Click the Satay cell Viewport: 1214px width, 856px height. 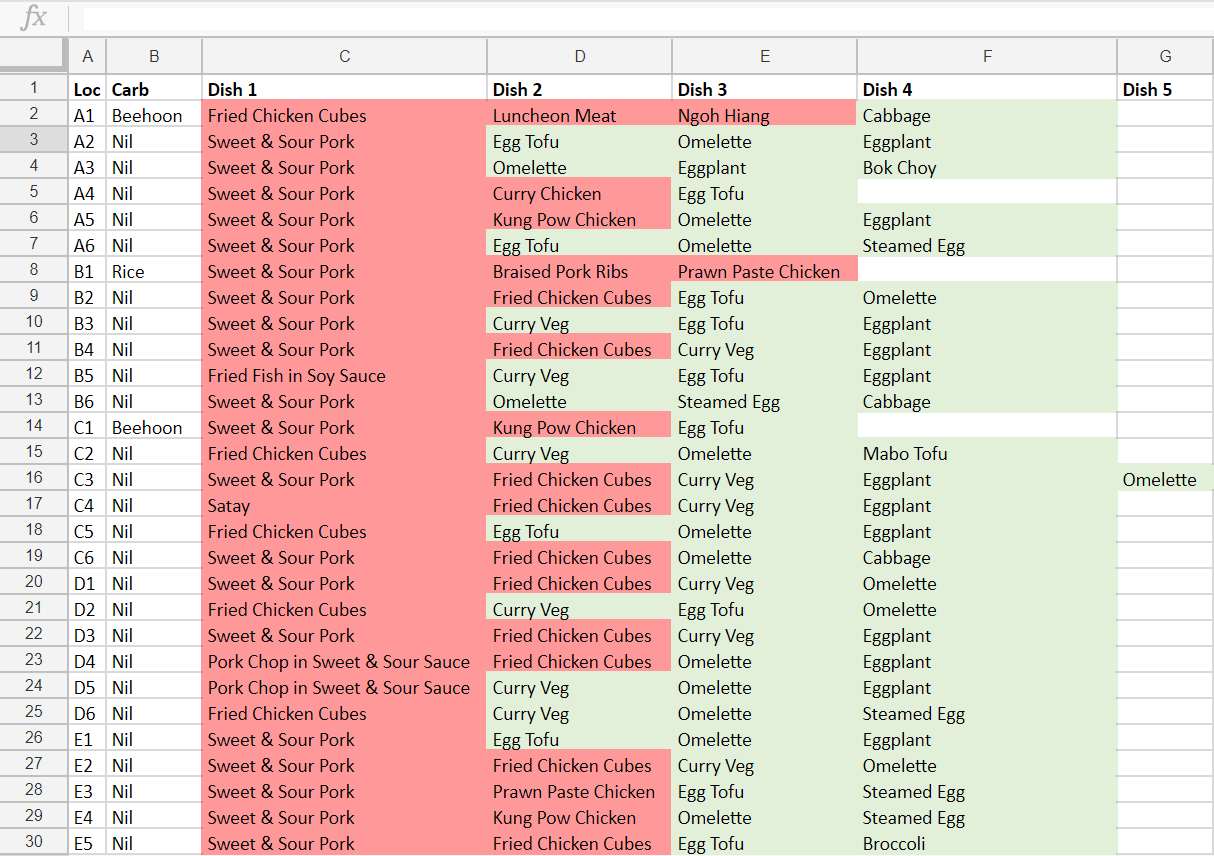344,506
